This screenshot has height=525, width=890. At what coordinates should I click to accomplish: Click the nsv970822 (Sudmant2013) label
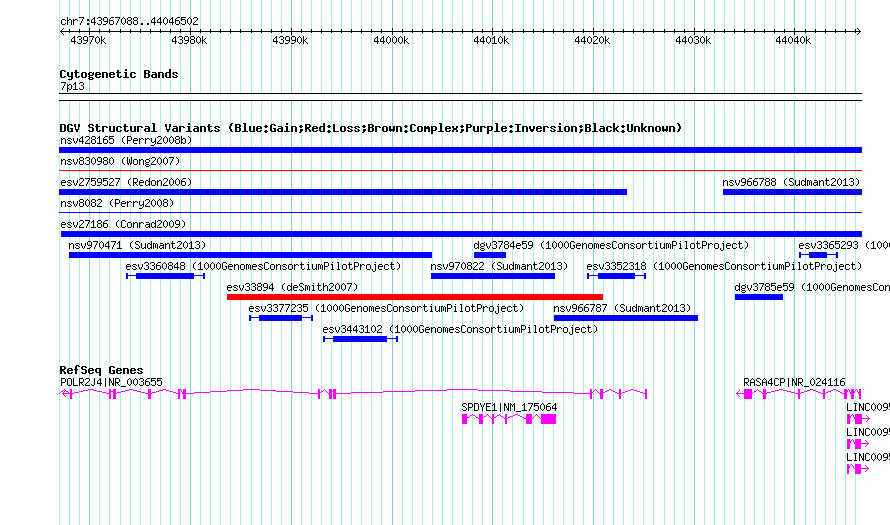point(499,266)
